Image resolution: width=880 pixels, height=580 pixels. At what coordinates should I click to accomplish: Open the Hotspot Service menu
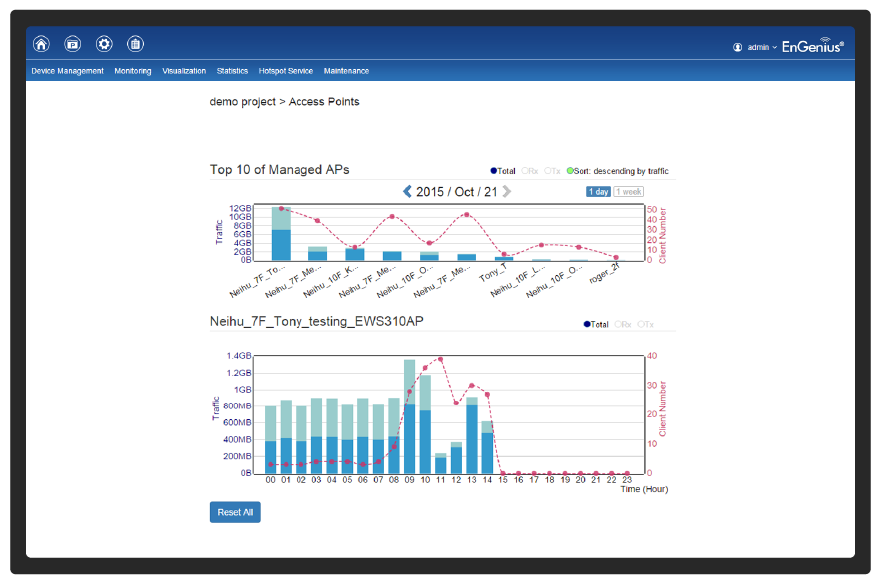285,71
